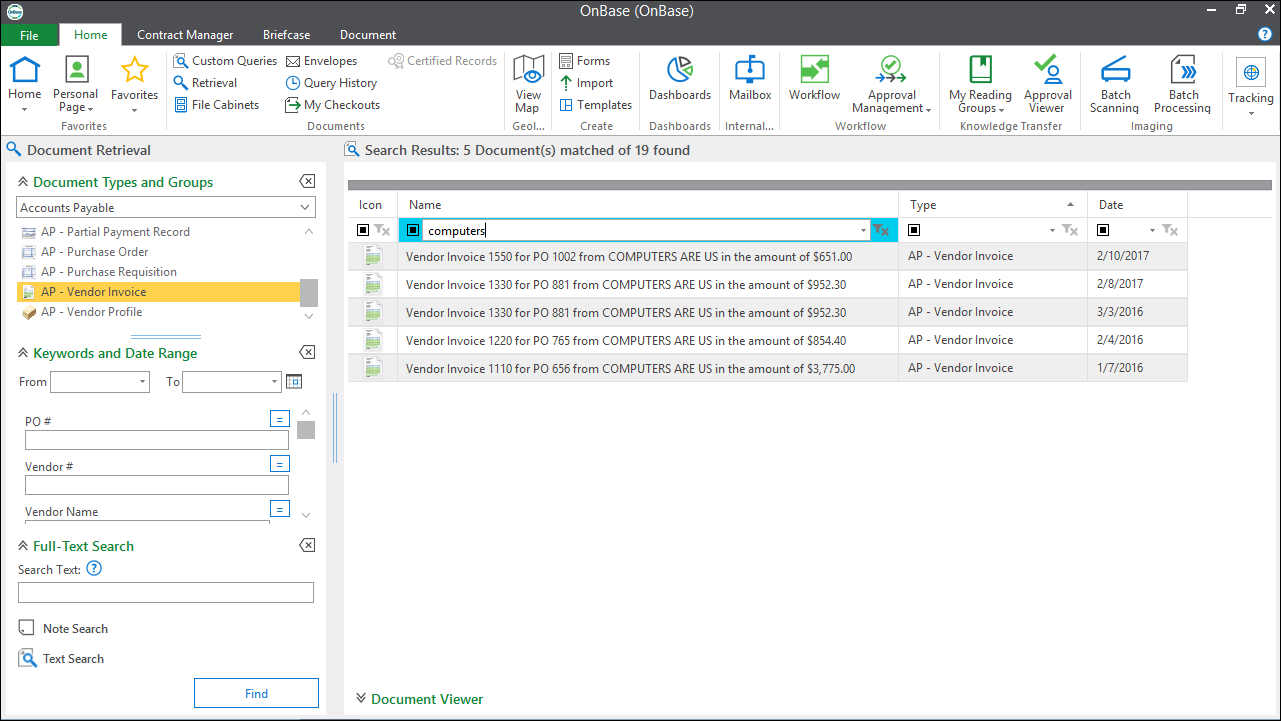Open the Type filter dropdown arrow
The height and width of the screenshot is (721, 1281).
pyautogui.click(x=1053, y=231)
